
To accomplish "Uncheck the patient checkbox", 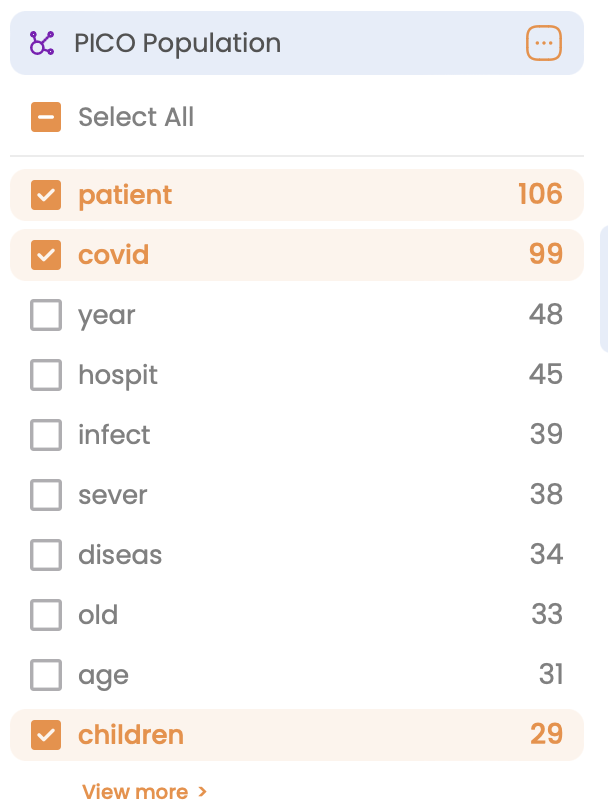I will 46,195.
